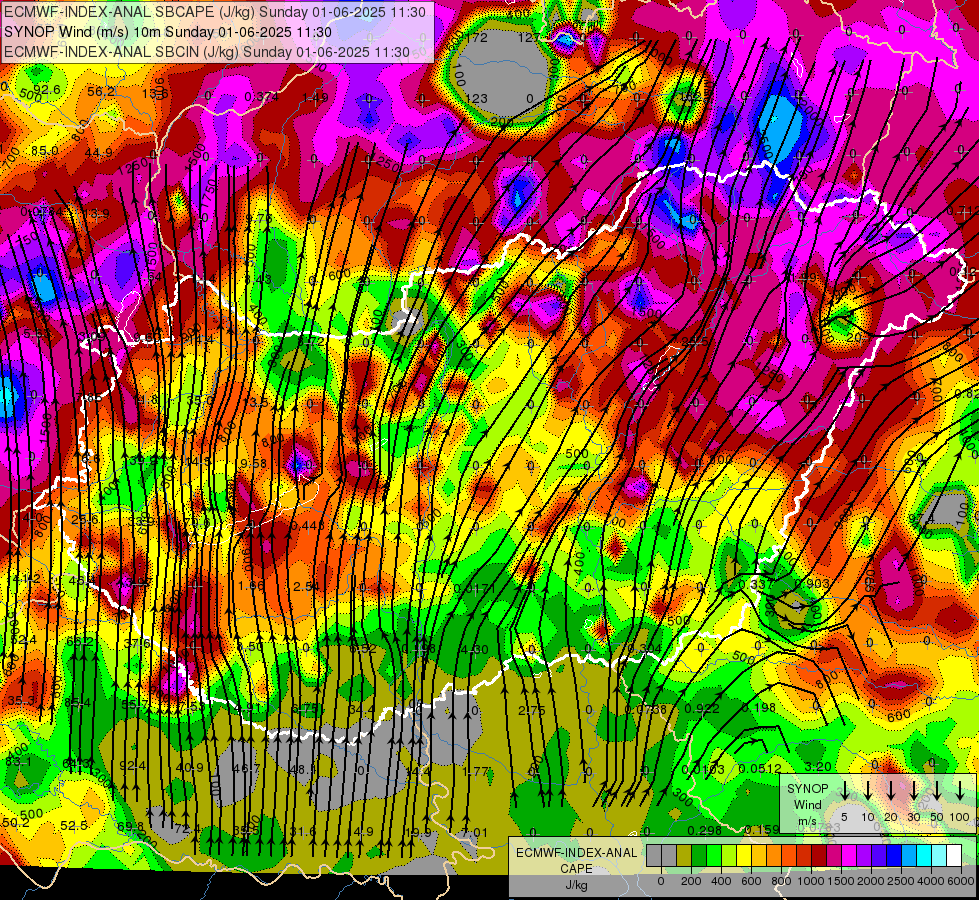The width and height of the screenshot is (979, 900).
Task: Click the 92.6 value on the map
Action: click(47, 90)
